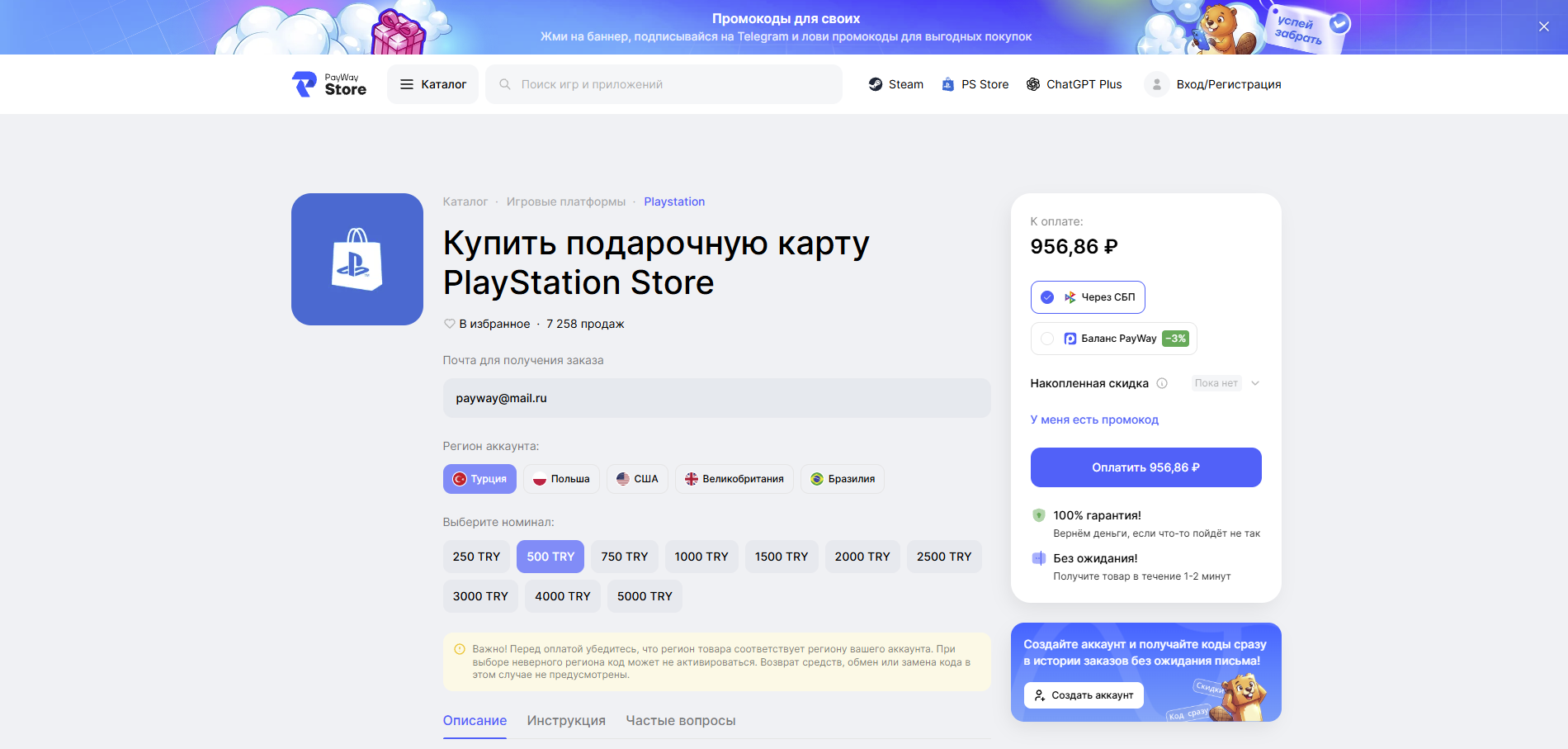The width and height of the screenshot is (1568, 749).
Task: Select the 500 TRY denomination
Action: [550, 557]
